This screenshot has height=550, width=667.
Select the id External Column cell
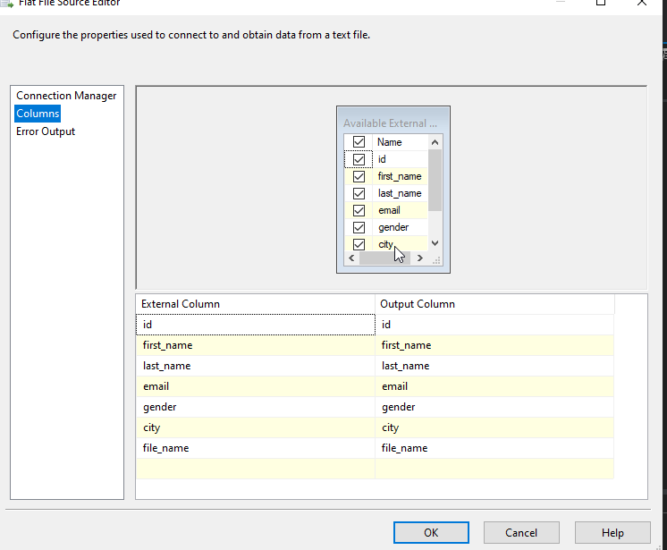(255, 325)
